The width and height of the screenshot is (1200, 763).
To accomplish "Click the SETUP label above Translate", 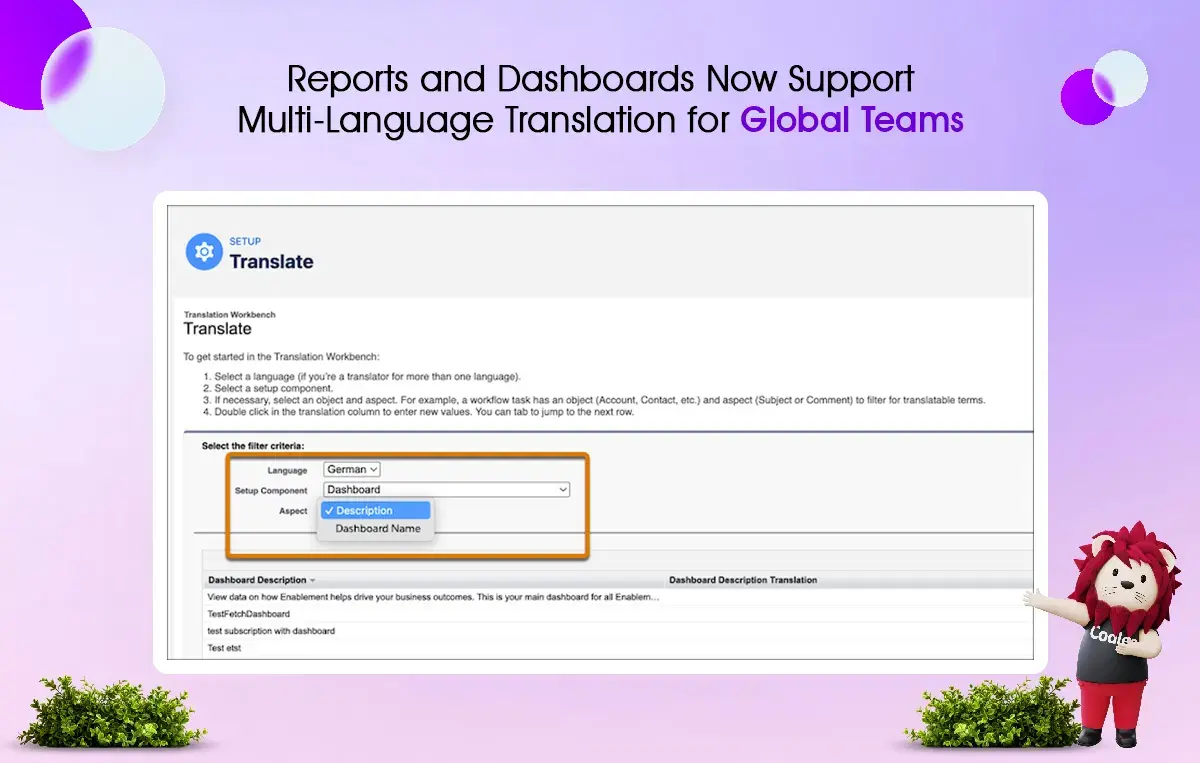I will click(245, 241).
